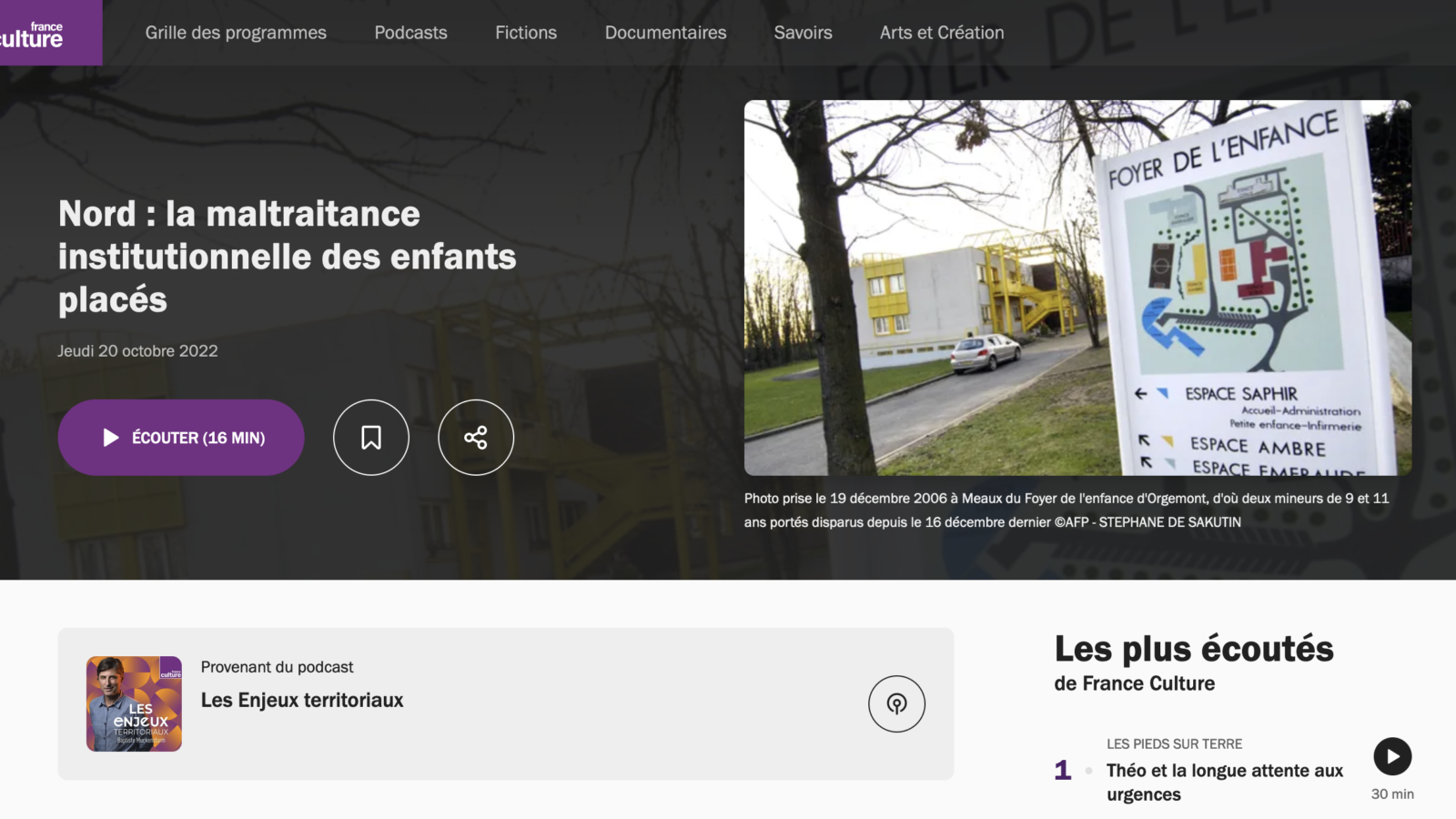
Task: Share this episode
Action: [x=476, y=438]
